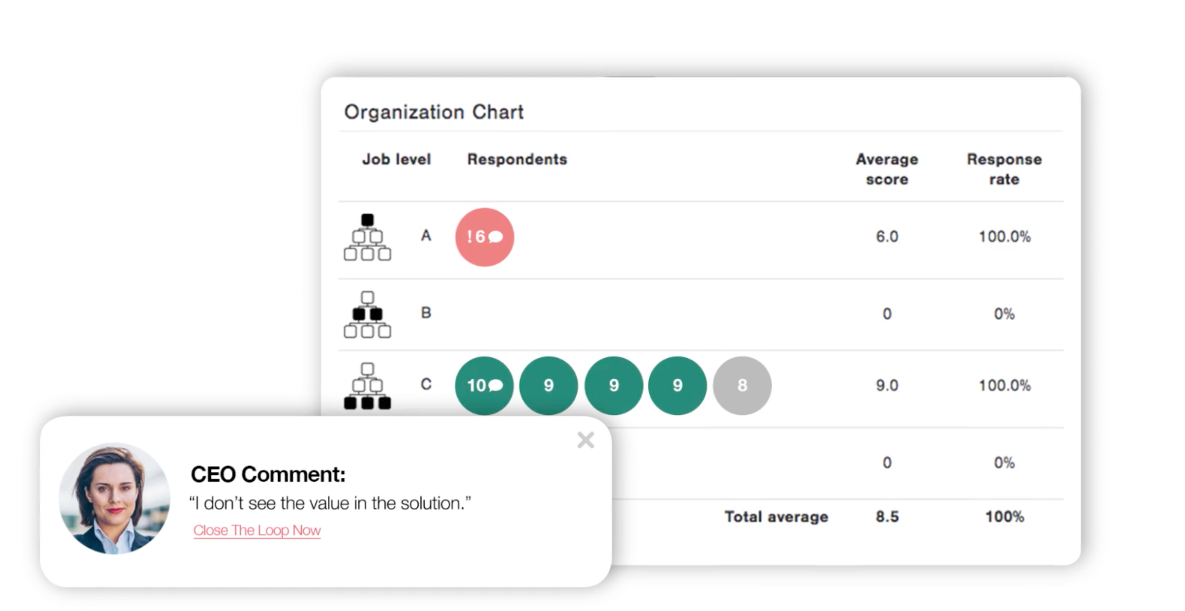Click the job level B hierarchy icon
This screenshot has height=611, width=1185.
(x=367, y=315)
